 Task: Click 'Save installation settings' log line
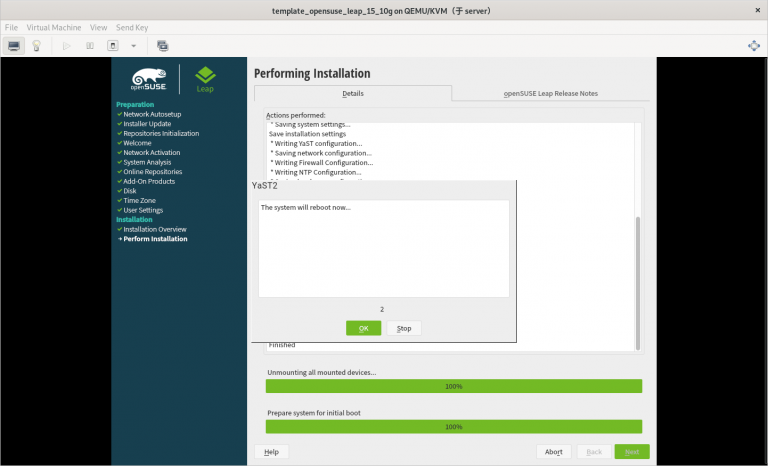click(308, 134)
